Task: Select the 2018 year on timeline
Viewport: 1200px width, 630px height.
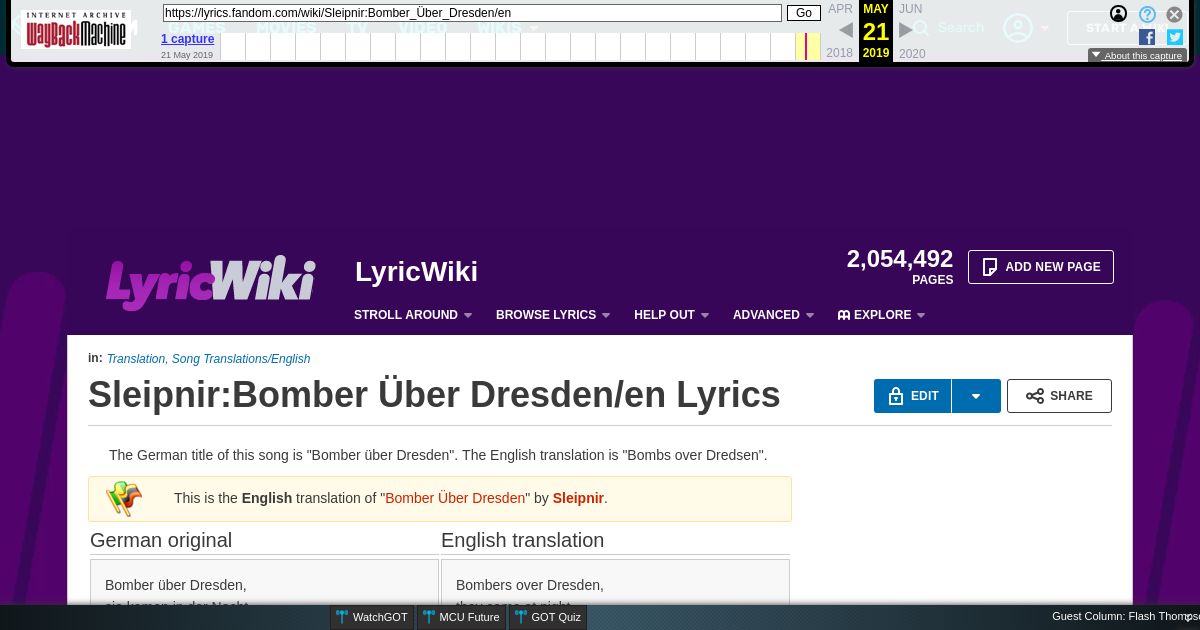Action: (x=840, y=53)
